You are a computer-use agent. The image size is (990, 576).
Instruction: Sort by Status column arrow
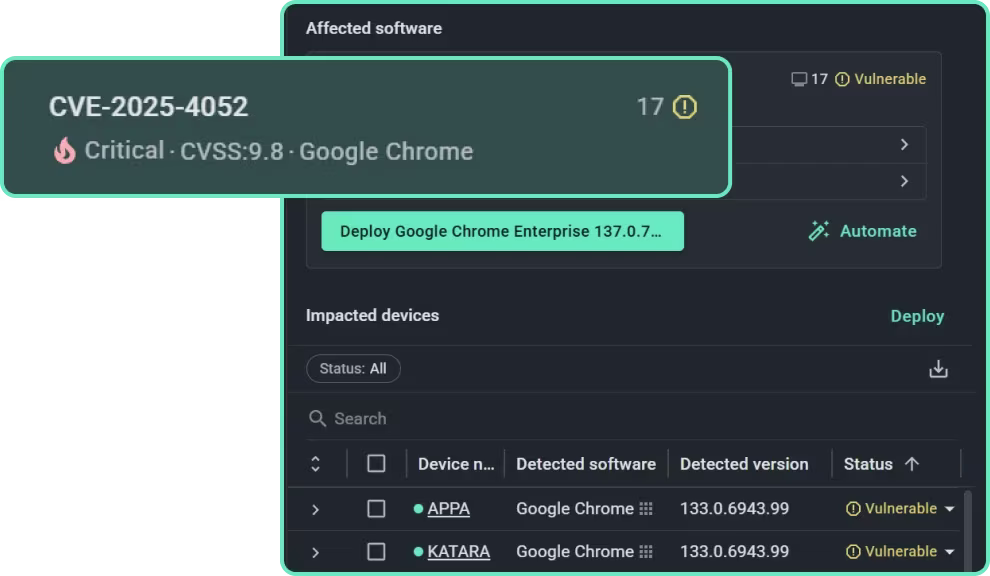[x=911, y=464]
